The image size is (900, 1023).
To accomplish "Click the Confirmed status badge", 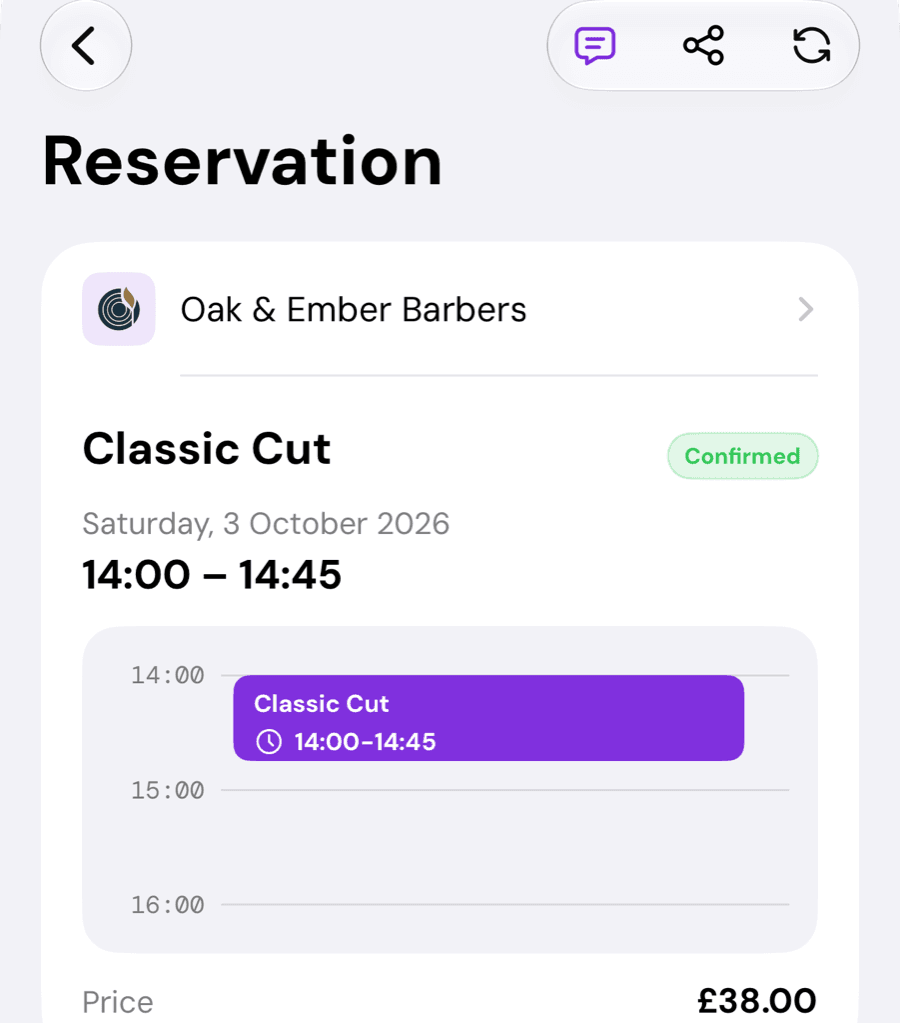I will (743, 456).
